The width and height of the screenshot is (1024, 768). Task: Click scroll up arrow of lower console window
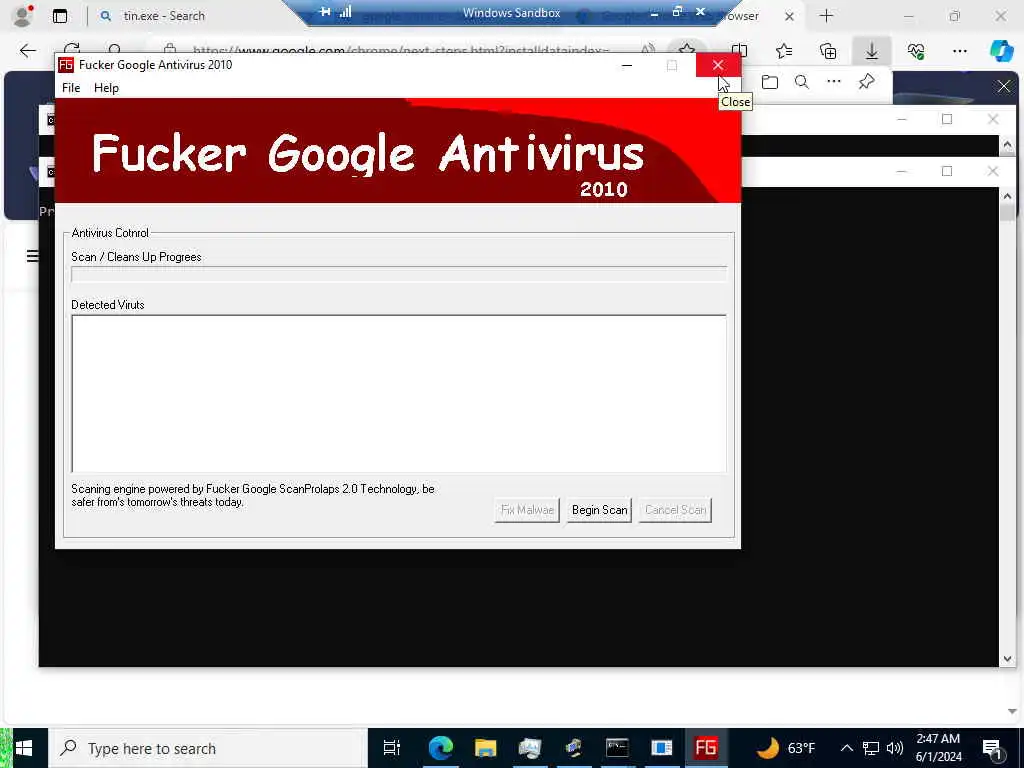point(1007,196)
